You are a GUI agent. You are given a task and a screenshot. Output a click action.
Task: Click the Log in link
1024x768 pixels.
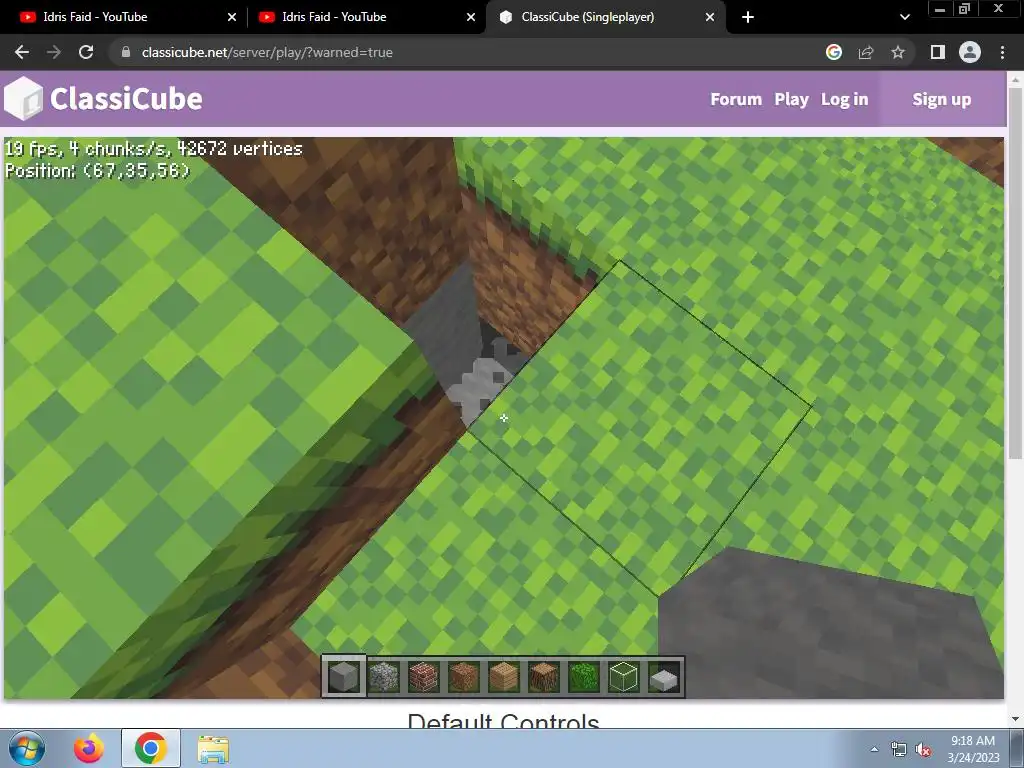pyautogui.click(x=844, y=99)
